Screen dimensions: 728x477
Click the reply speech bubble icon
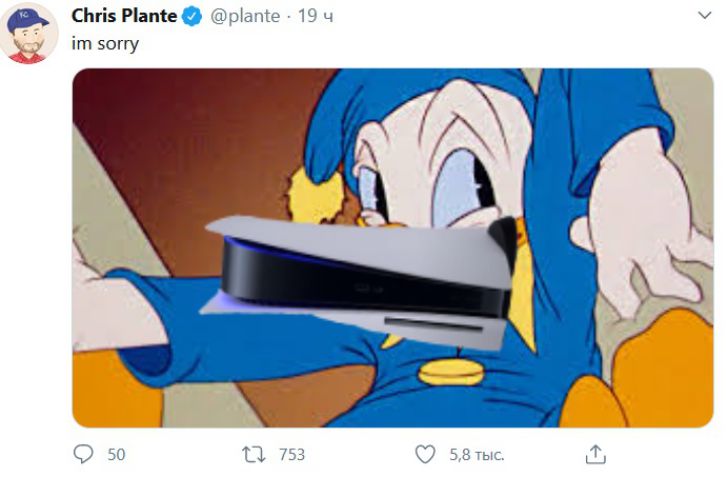[84, 454]
